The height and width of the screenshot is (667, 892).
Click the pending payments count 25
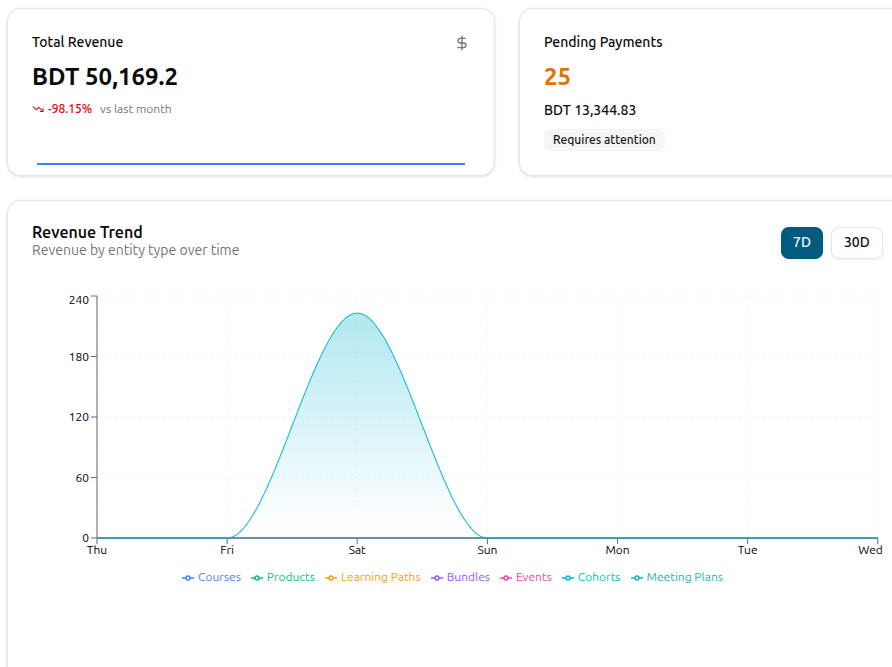tap(557, 77)
